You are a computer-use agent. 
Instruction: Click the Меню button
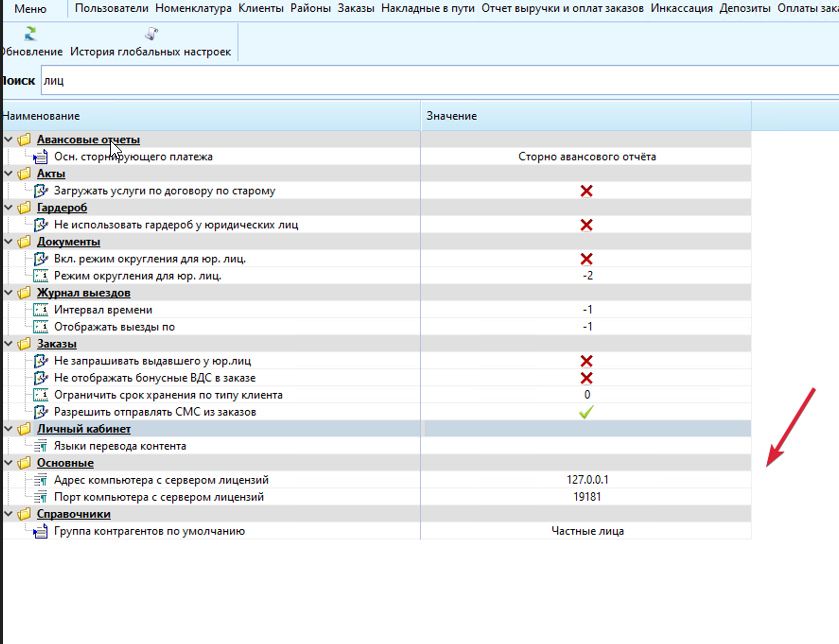click(x=30, y=8)
